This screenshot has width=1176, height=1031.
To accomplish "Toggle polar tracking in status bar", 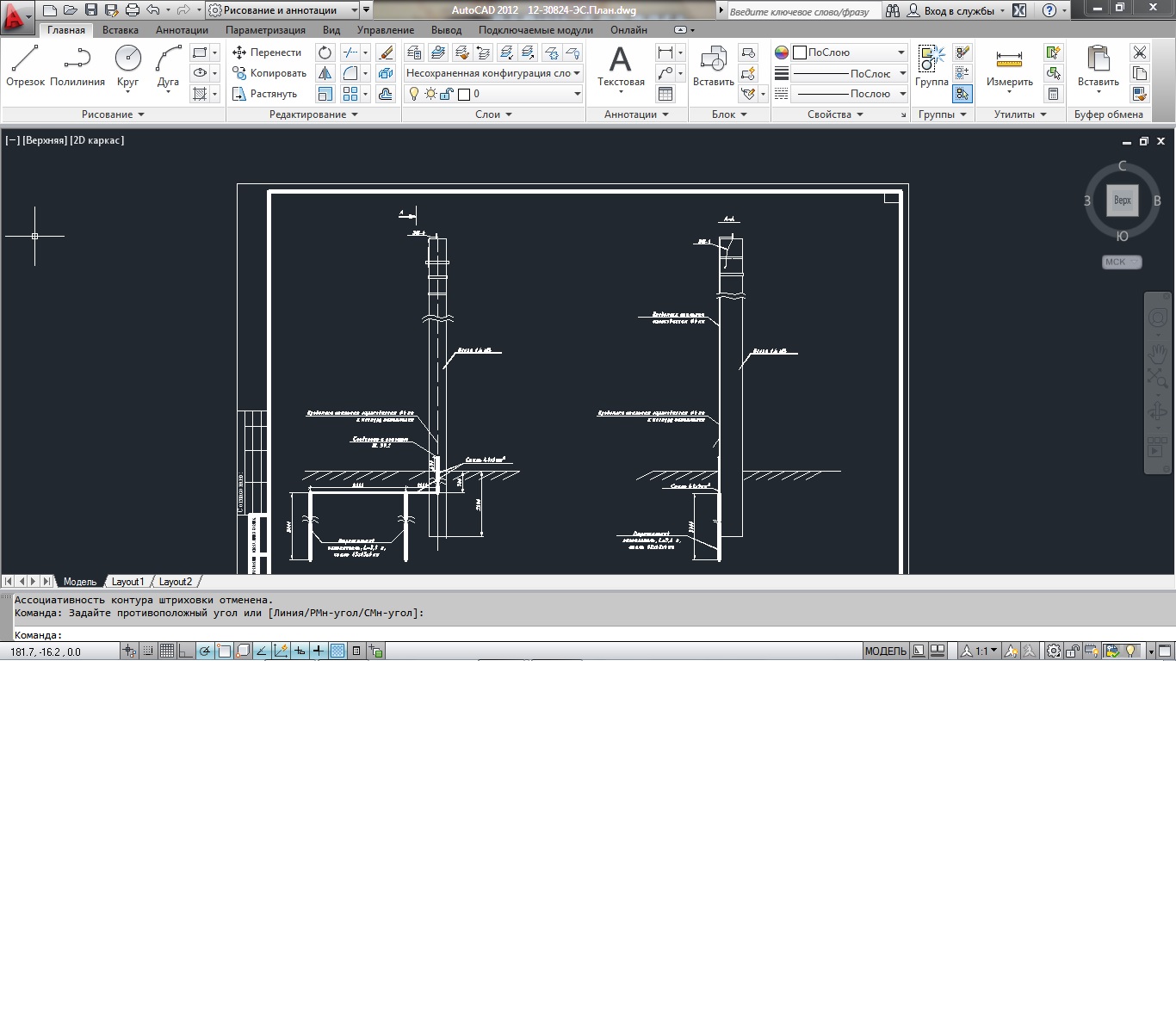I will 205,651.
